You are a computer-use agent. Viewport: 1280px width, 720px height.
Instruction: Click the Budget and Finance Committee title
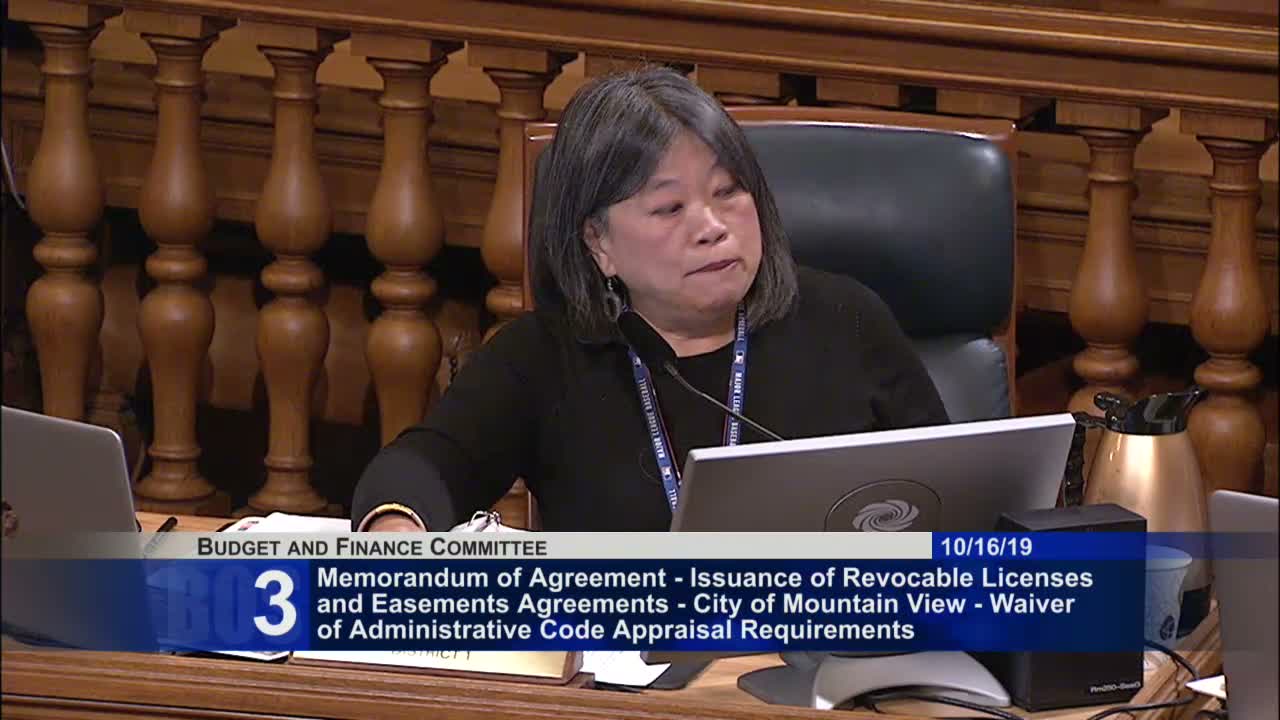click(x=372, y=547)
